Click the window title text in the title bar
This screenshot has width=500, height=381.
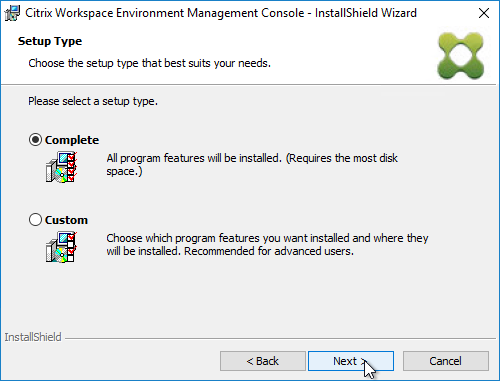pos(221,13)
